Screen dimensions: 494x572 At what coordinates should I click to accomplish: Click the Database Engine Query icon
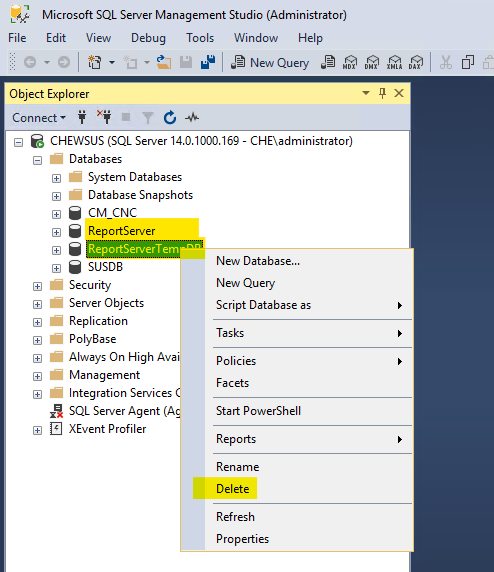coord(328,62)
